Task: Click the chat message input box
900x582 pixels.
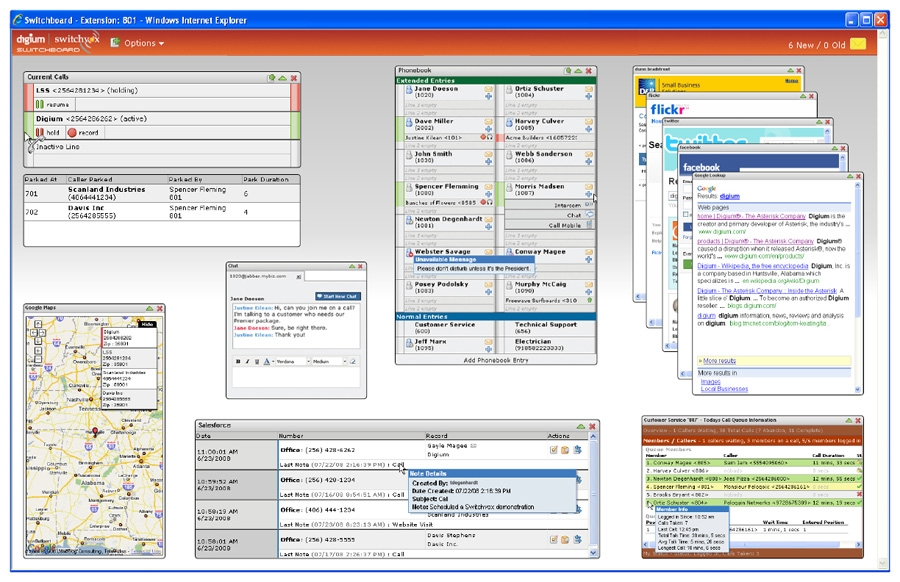Action: tap(296, 378)
